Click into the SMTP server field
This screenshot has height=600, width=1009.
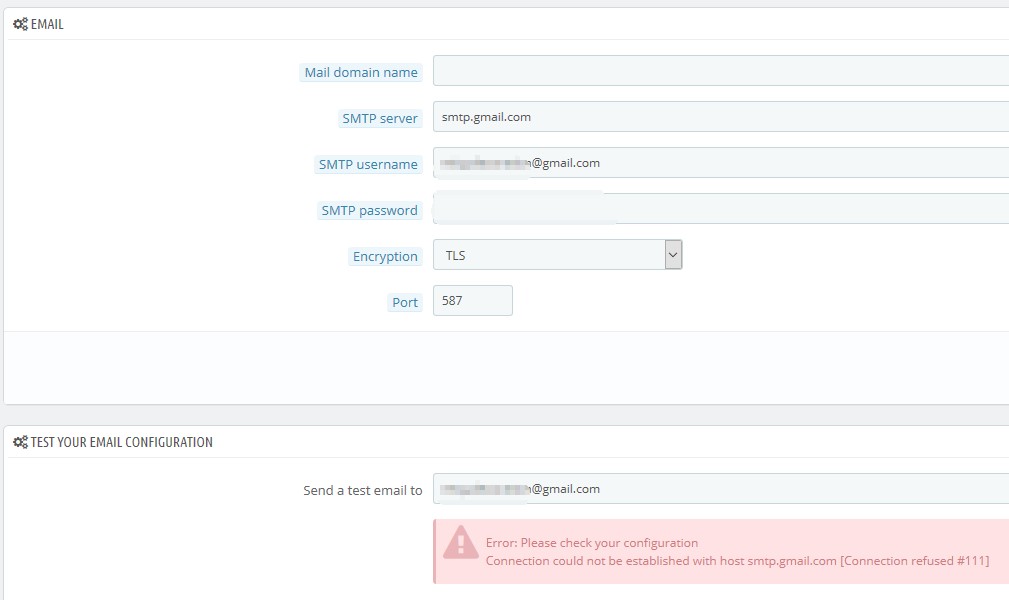(x=721, y=117)
